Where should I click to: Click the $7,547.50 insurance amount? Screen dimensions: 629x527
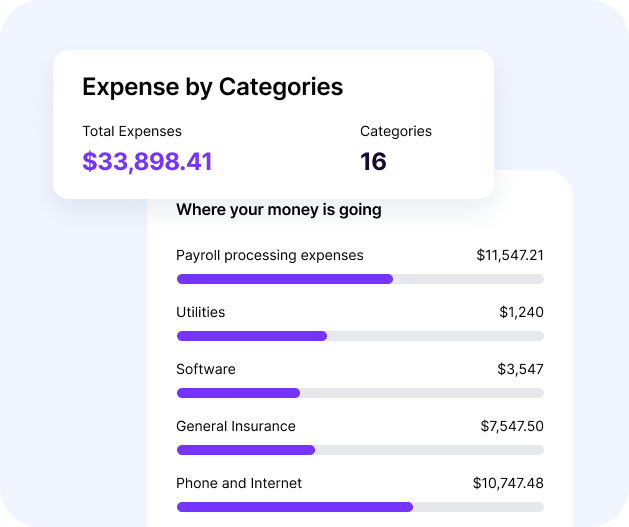click(x=512, y=426)
